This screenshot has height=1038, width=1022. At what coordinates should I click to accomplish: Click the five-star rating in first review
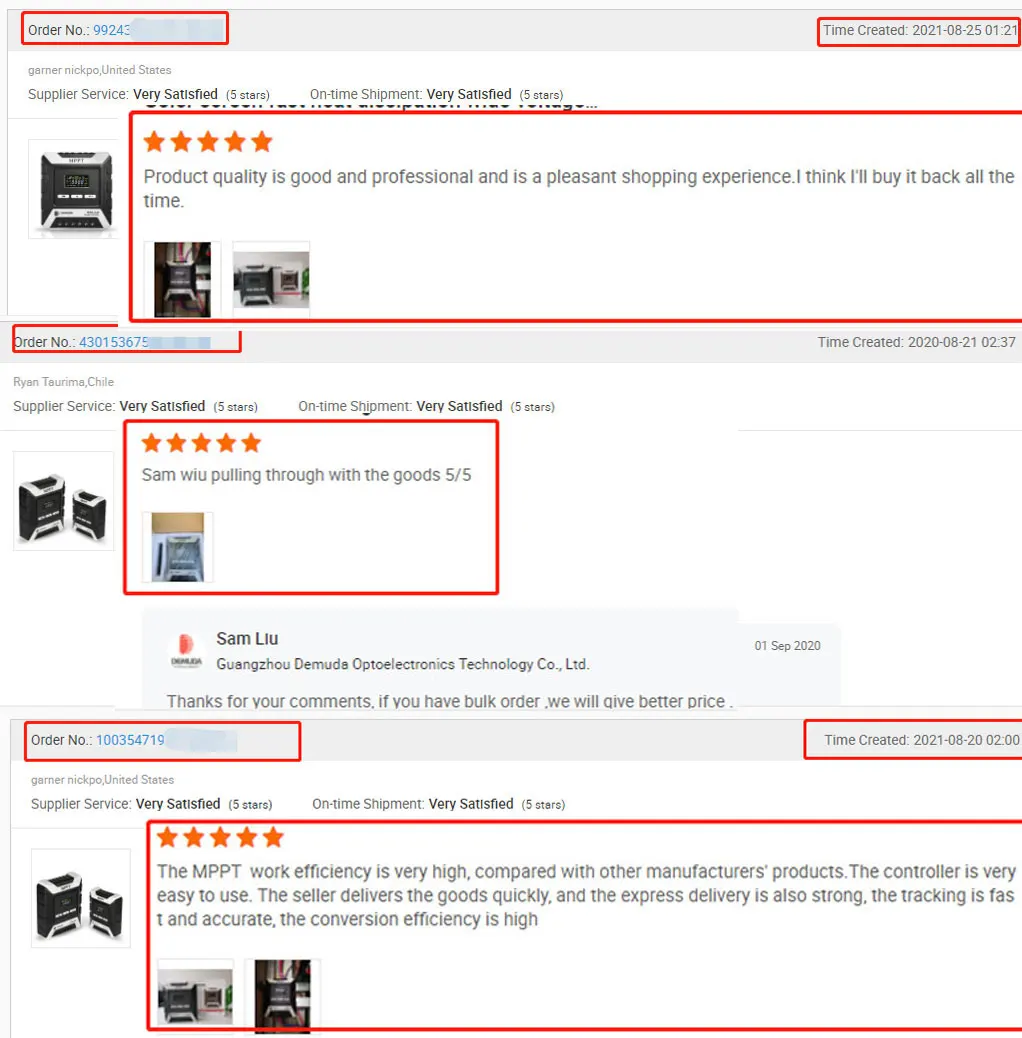[208, 142]
